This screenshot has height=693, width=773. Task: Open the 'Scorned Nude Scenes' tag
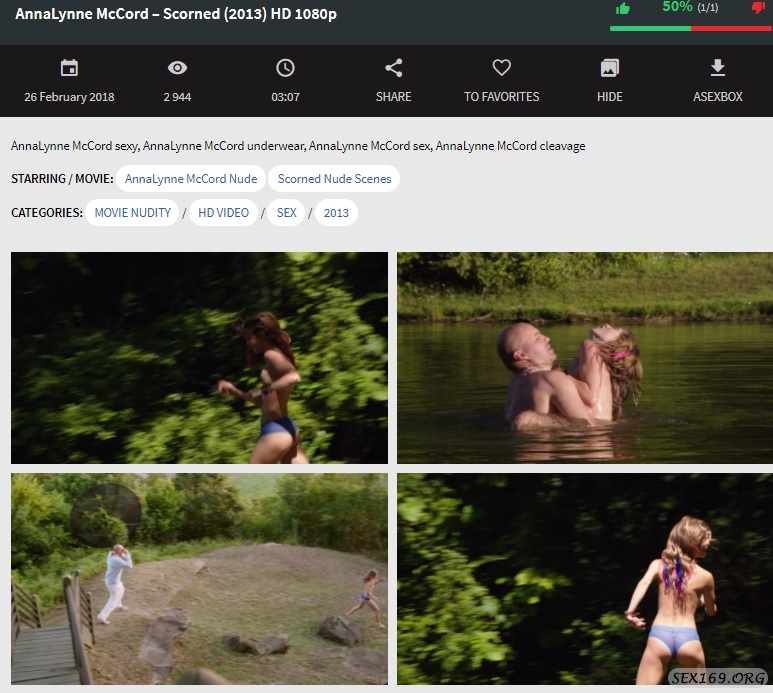pos(335,179)
